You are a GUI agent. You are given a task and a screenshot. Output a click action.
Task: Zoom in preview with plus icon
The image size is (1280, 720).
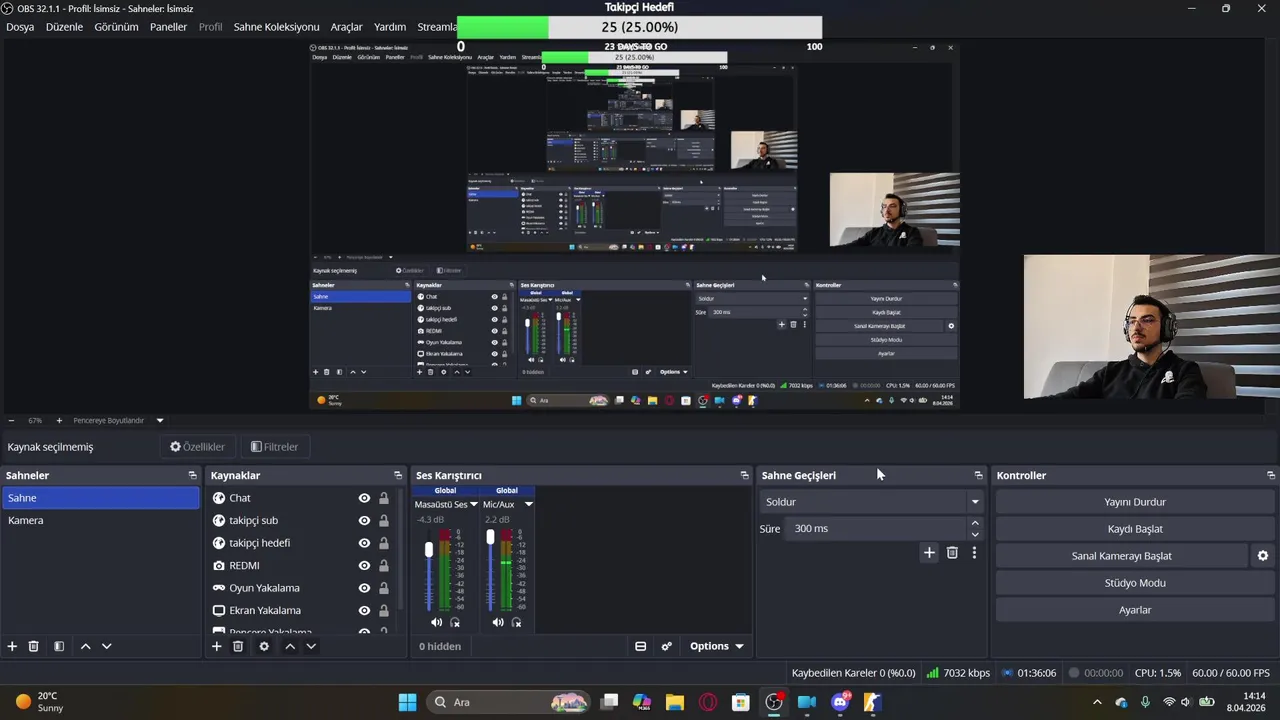[59, 421]
